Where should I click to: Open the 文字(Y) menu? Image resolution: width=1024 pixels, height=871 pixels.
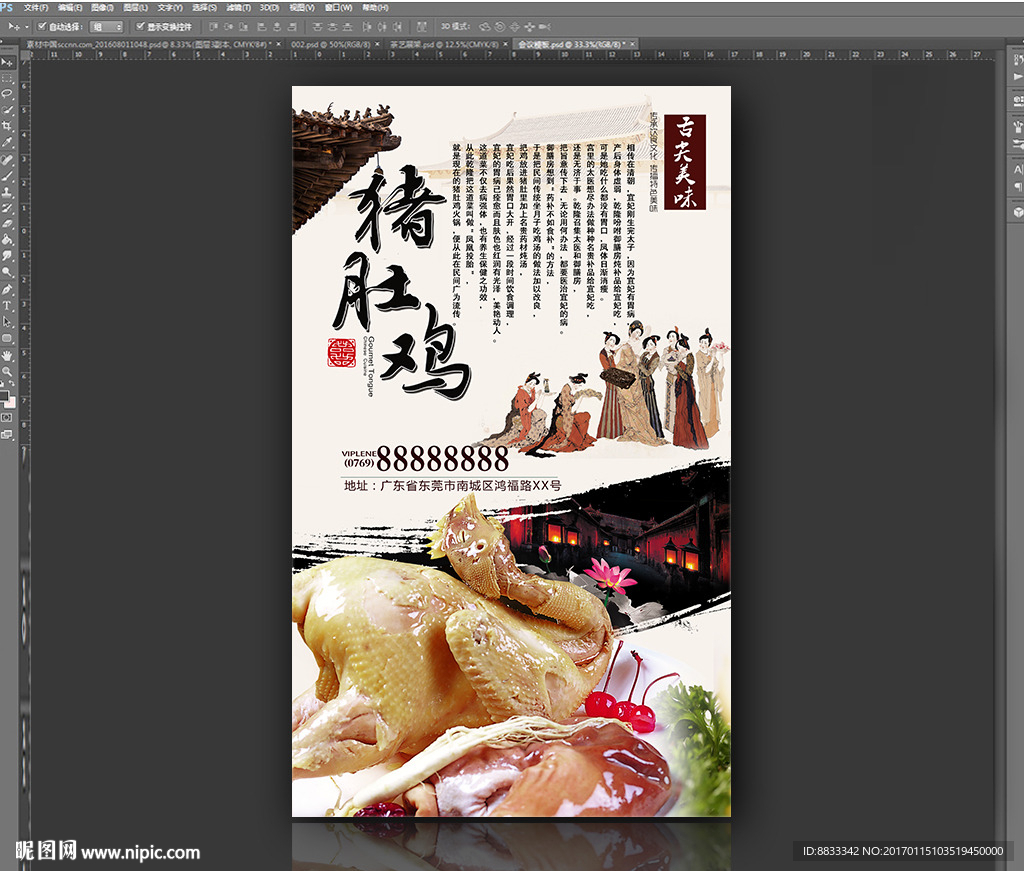coord(170,8)
